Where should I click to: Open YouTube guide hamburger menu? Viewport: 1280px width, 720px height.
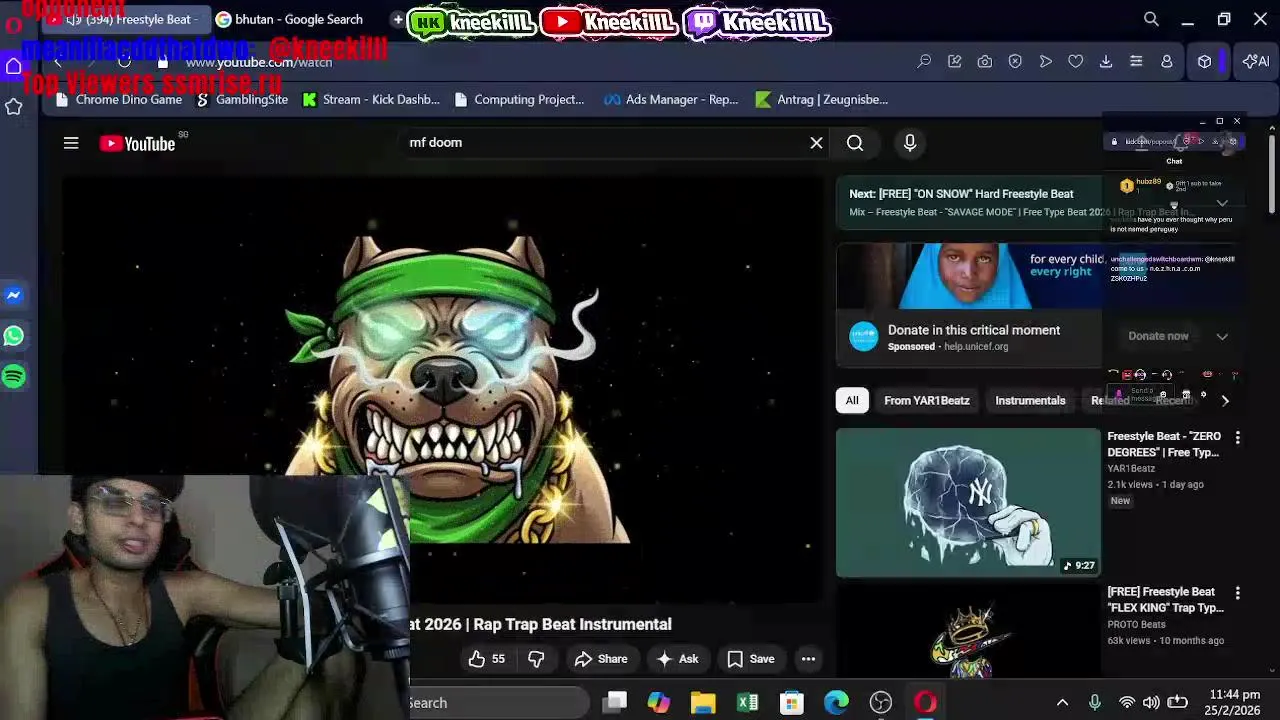[71, 143]
